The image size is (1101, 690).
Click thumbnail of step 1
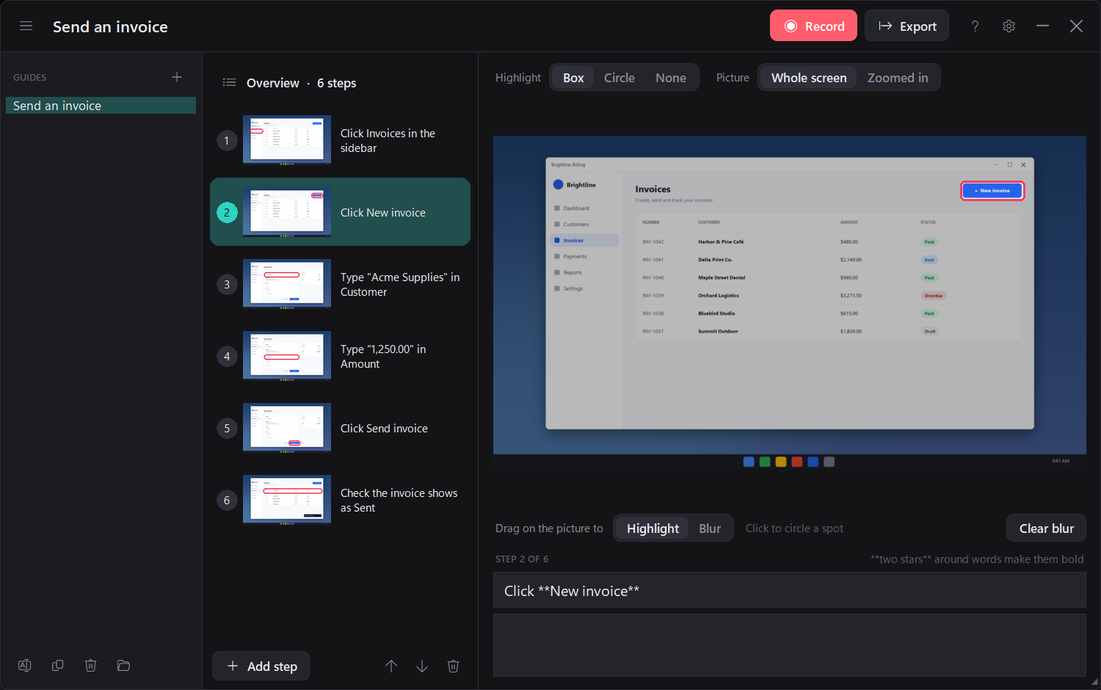(286, 140)
